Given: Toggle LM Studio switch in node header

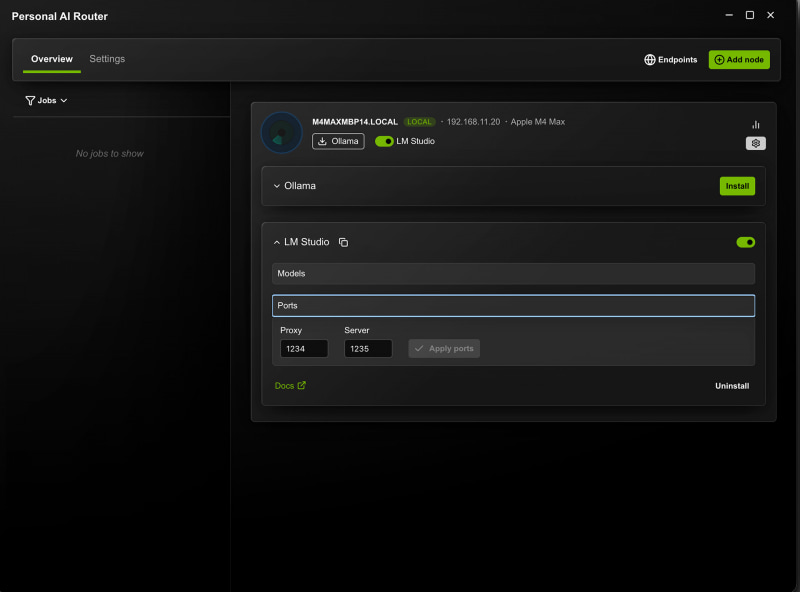Looking at the screenshot, I should pos(384,141).
